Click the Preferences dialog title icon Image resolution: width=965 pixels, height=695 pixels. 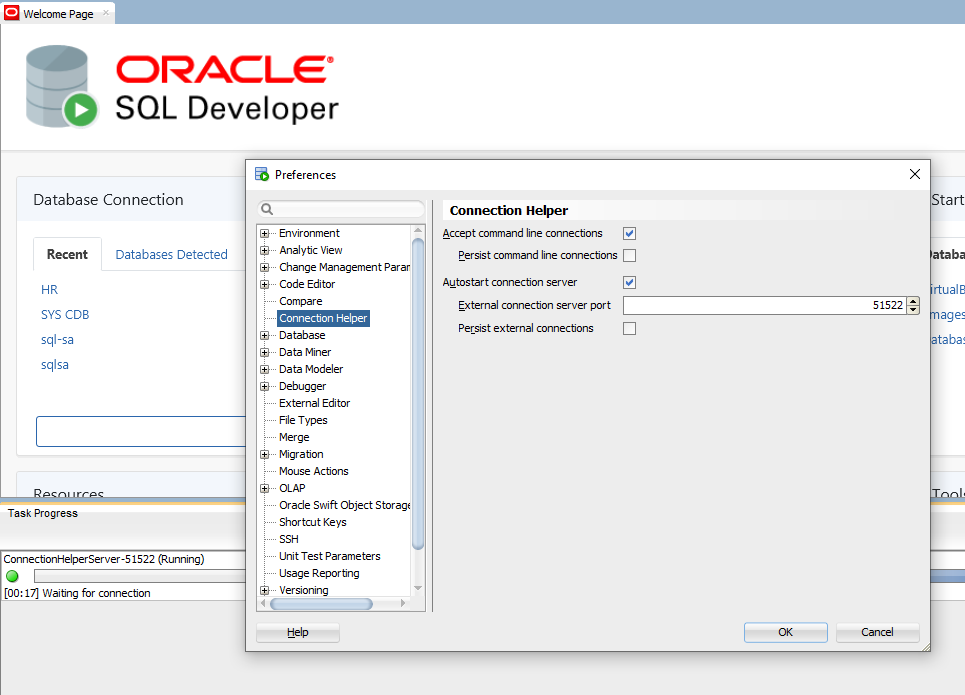[x=262, y=174]
